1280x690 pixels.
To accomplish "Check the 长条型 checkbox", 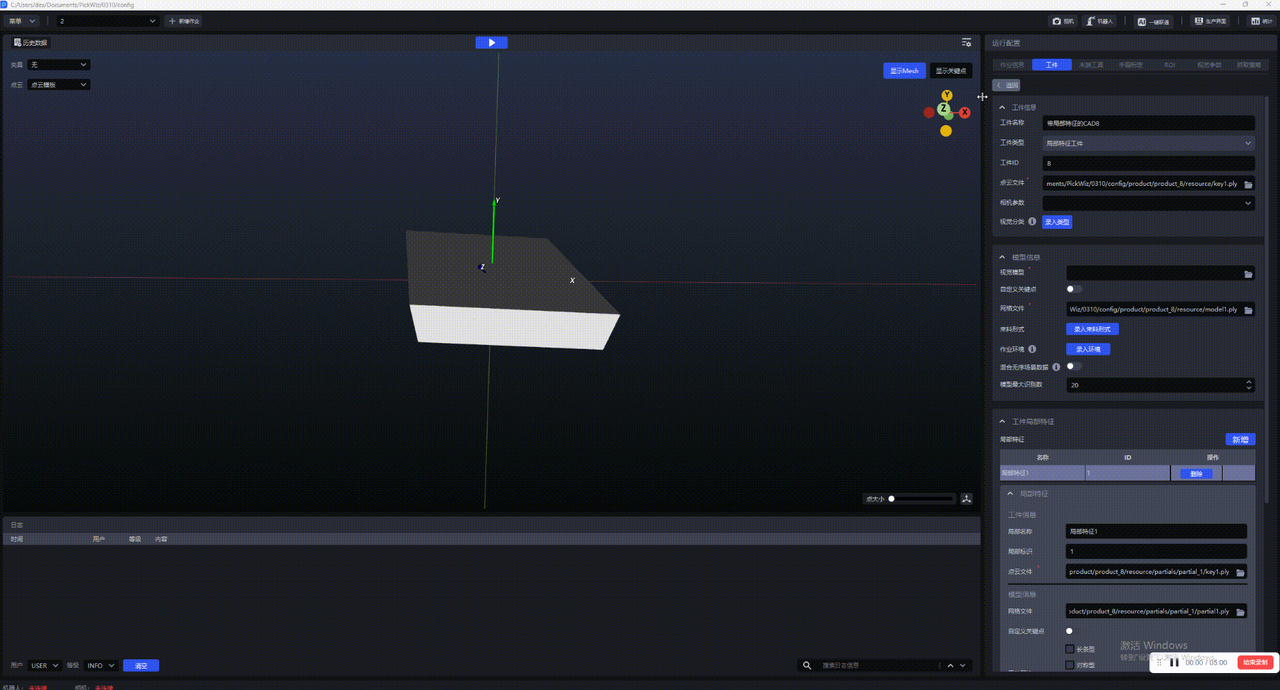I will [x=1070, y=649].
